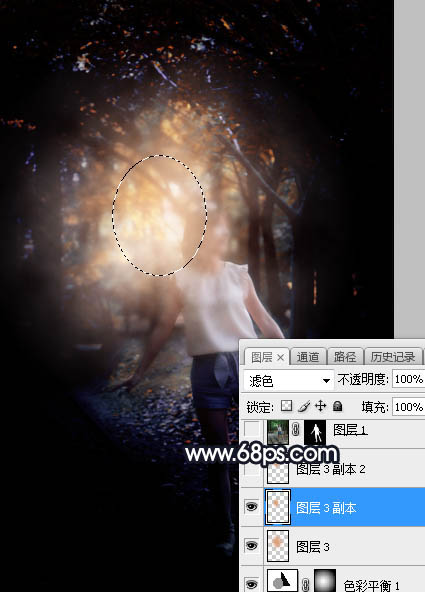Click mask link chain on 色彩平衡 1
The width and height of the screenshot is (425, 592).
306,584
